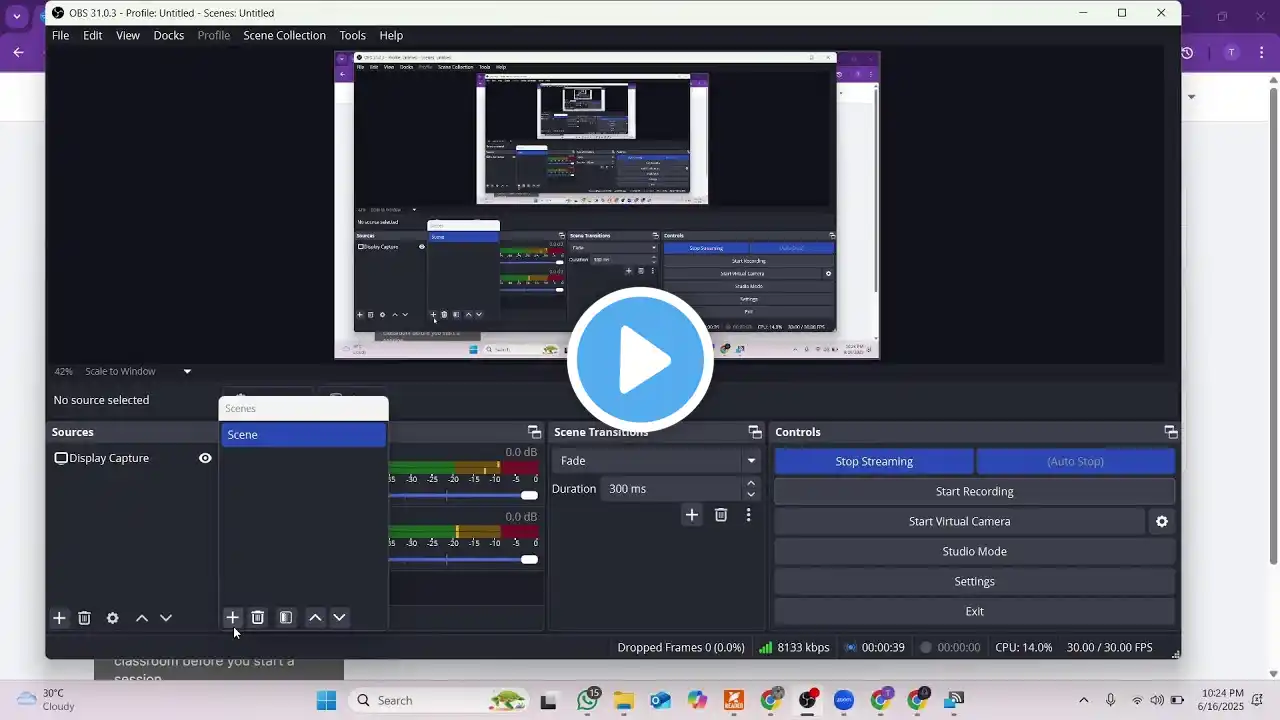Select Display Capture source row

pos(133,458)
